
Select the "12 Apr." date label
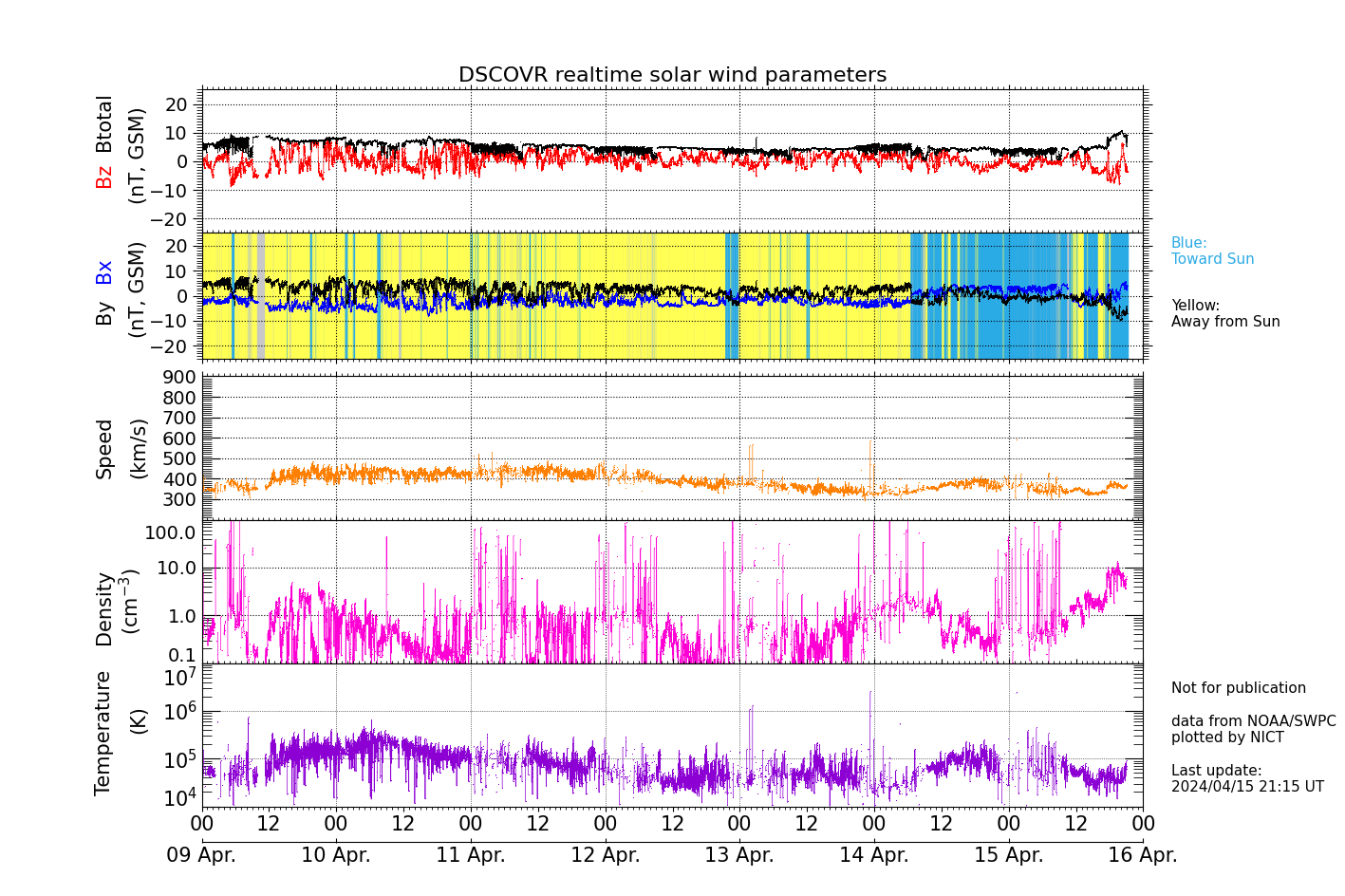tap(606, 855)
